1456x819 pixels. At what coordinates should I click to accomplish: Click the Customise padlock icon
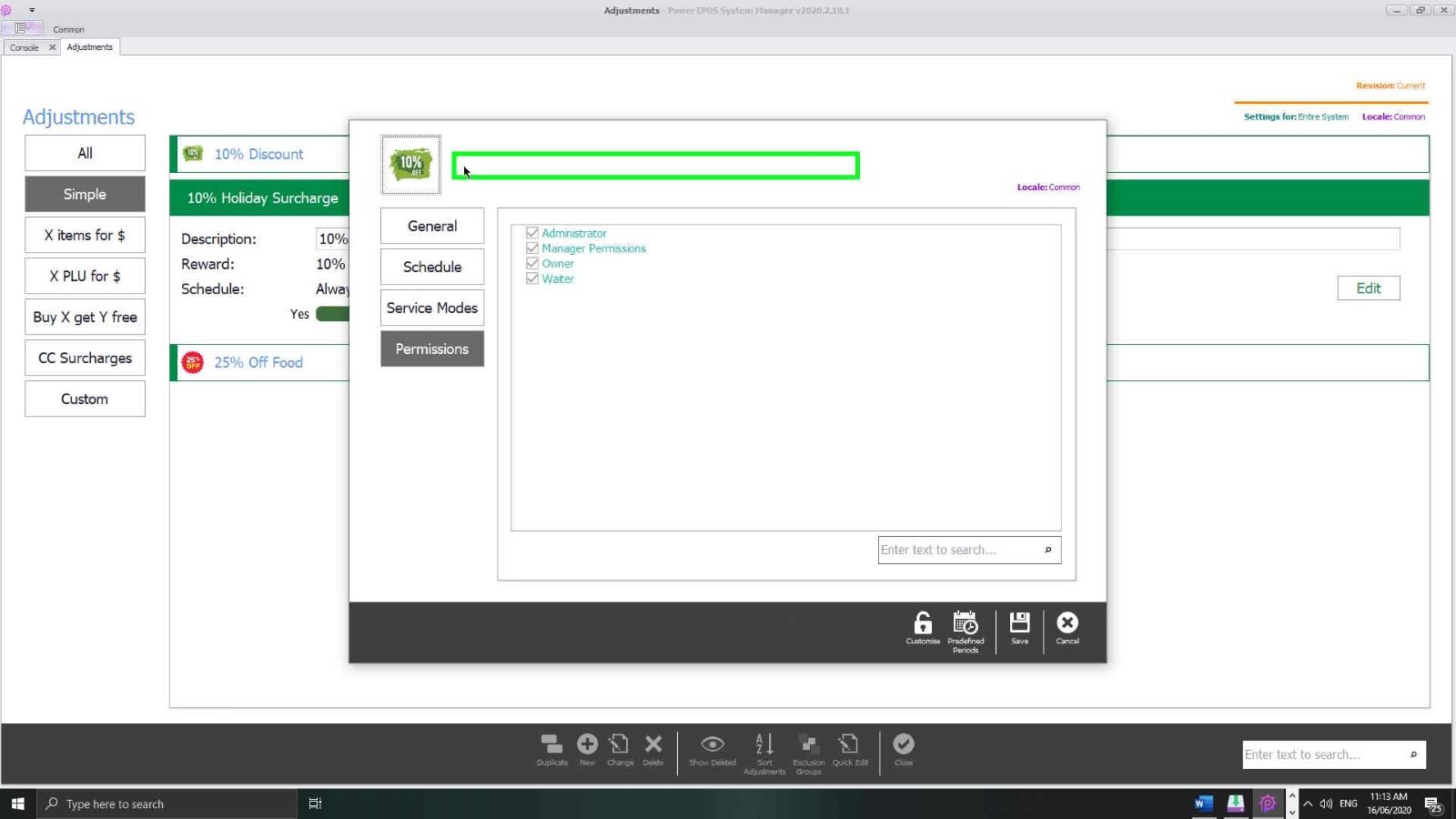(x=923, y=623)
